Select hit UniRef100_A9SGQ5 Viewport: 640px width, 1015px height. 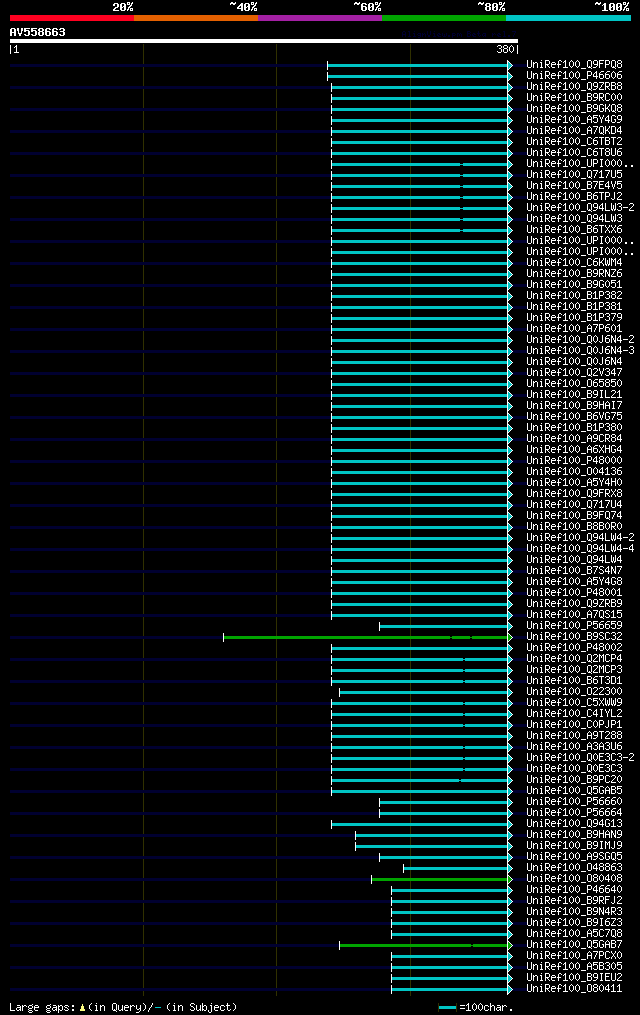pyautogui.click(x=574, y=857)
